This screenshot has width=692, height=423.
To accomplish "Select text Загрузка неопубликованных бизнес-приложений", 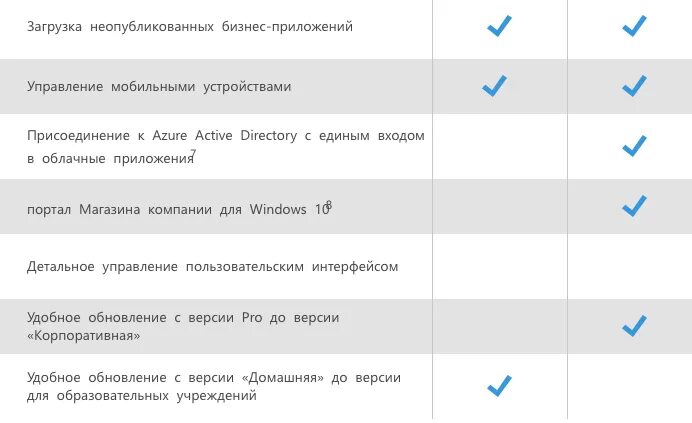I will [190, 26].
